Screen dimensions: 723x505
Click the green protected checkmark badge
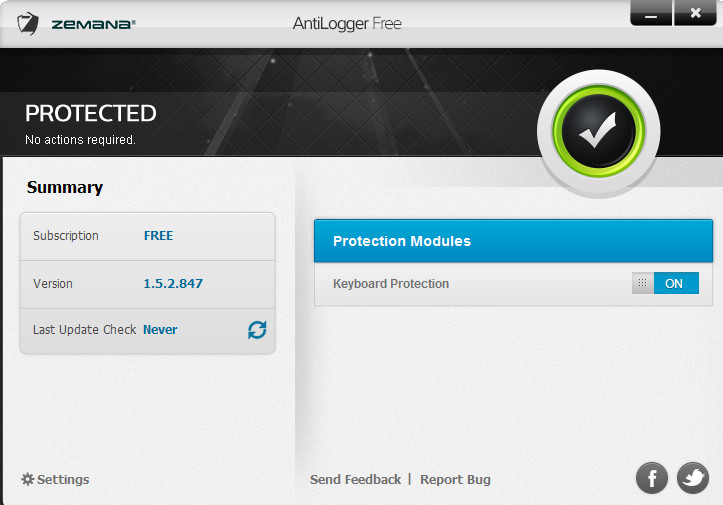(x=599, y=132)
